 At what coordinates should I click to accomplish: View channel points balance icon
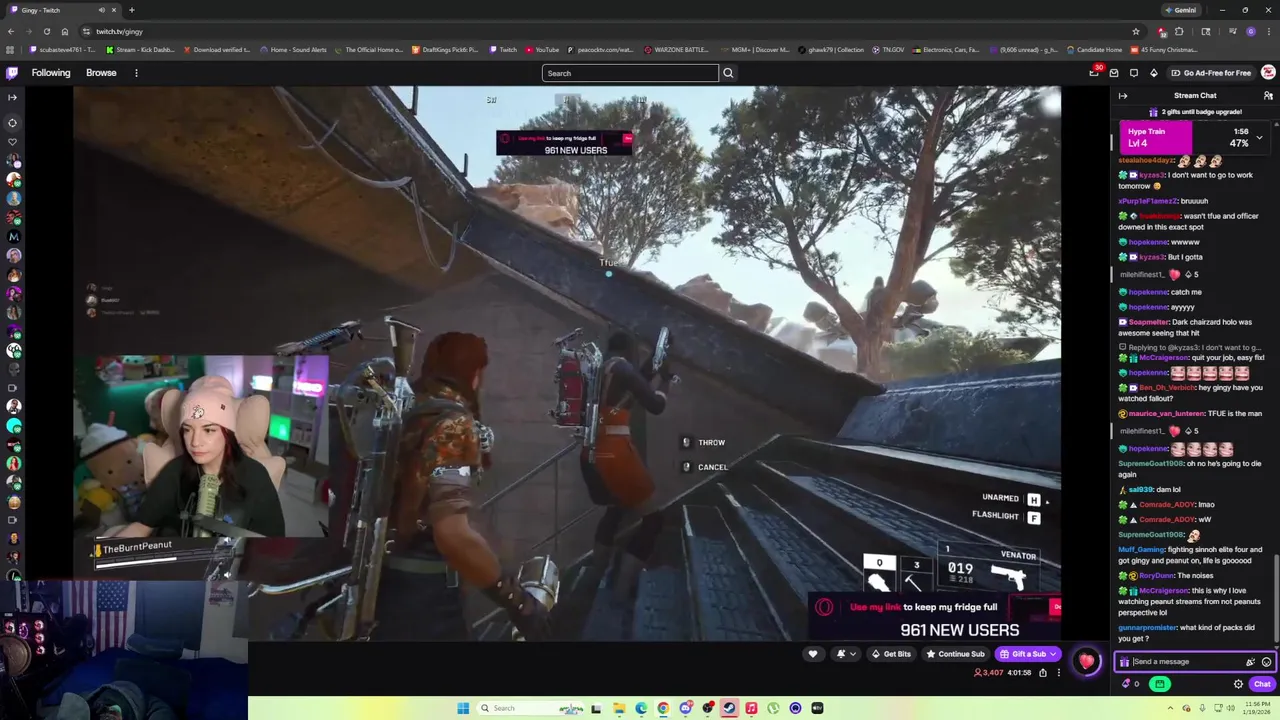(x=1127, y=684)
